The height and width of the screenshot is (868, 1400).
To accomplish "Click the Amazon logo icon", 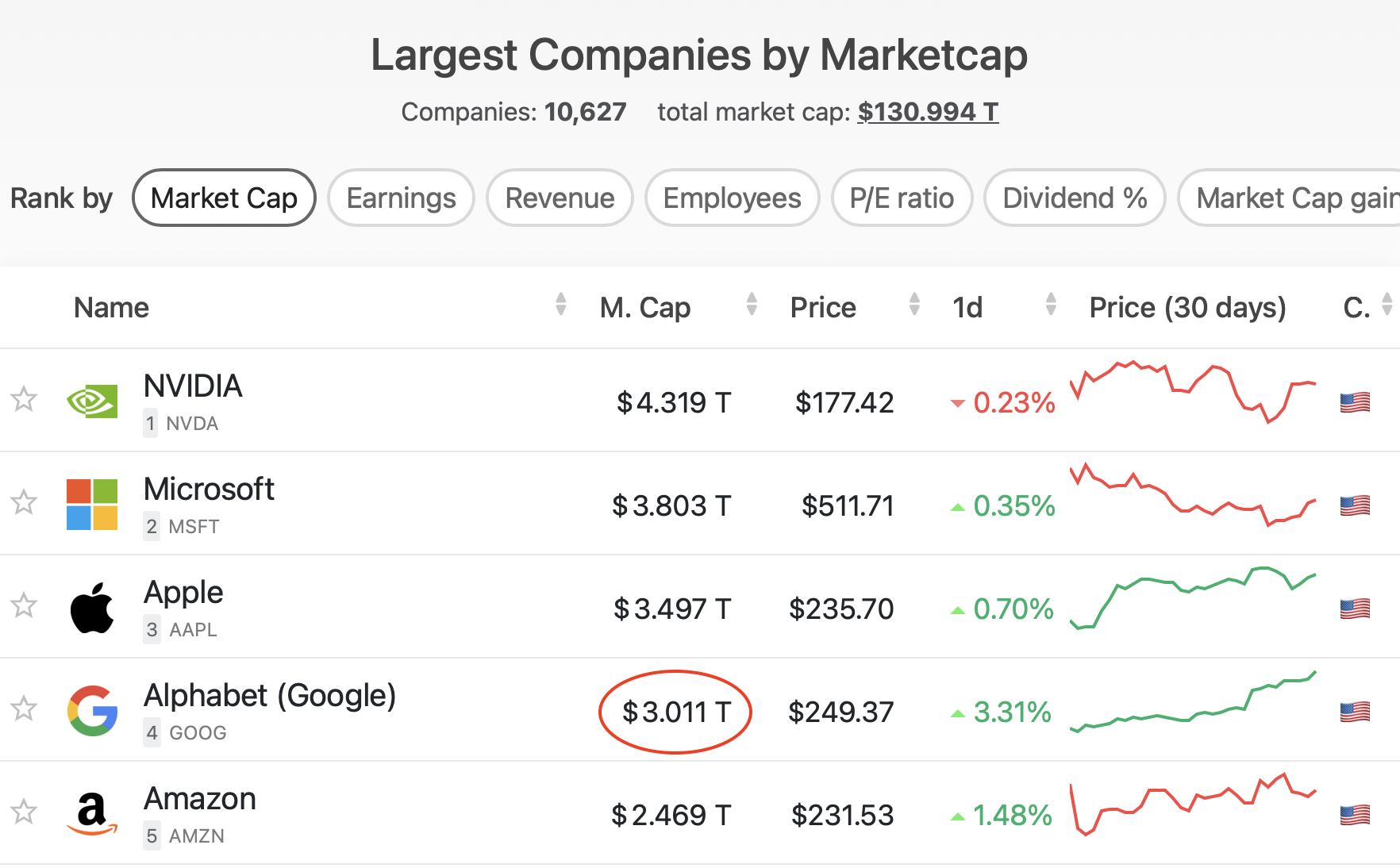I will (92, 814).
